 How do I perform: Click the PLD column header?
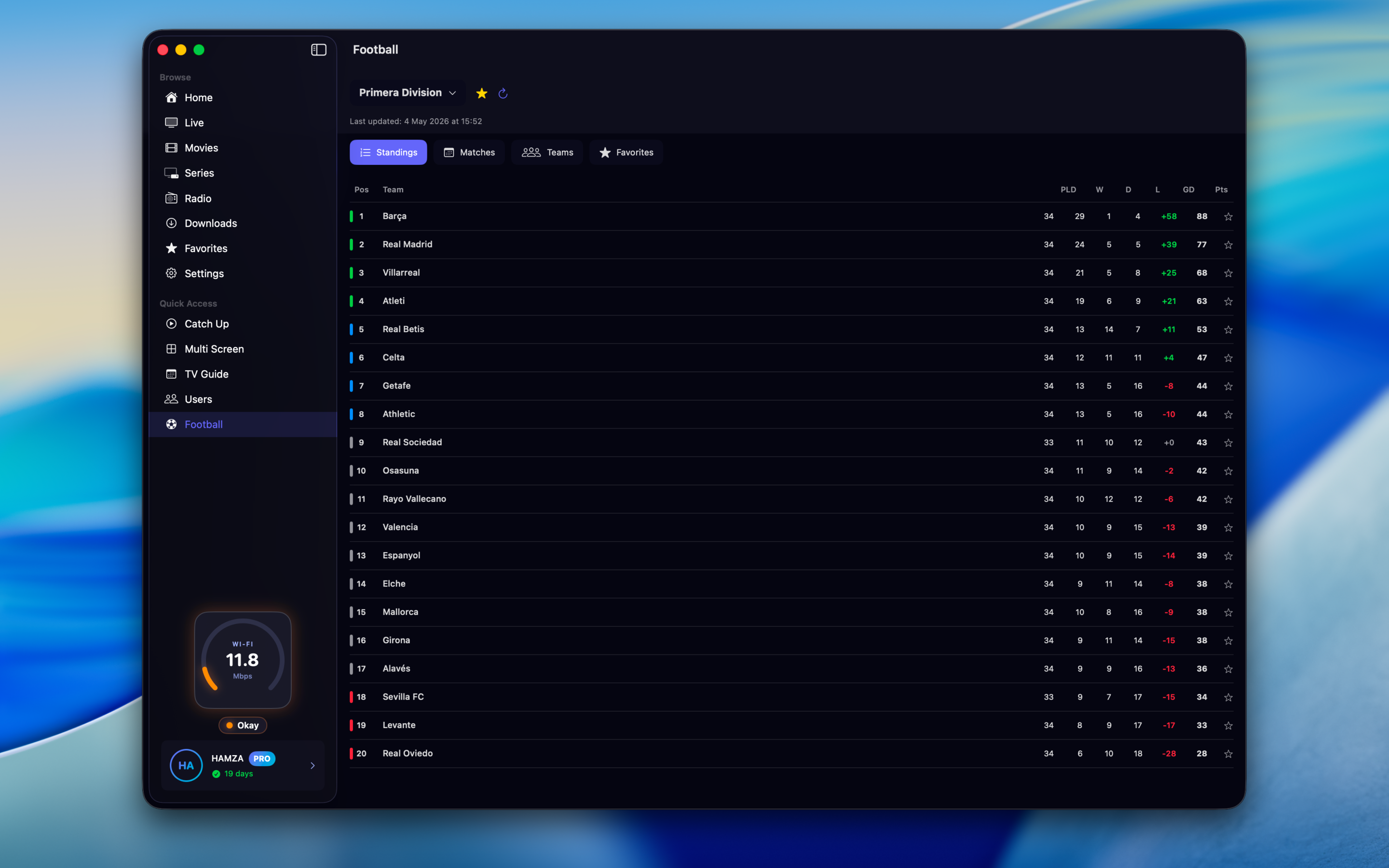[1068, 190]
